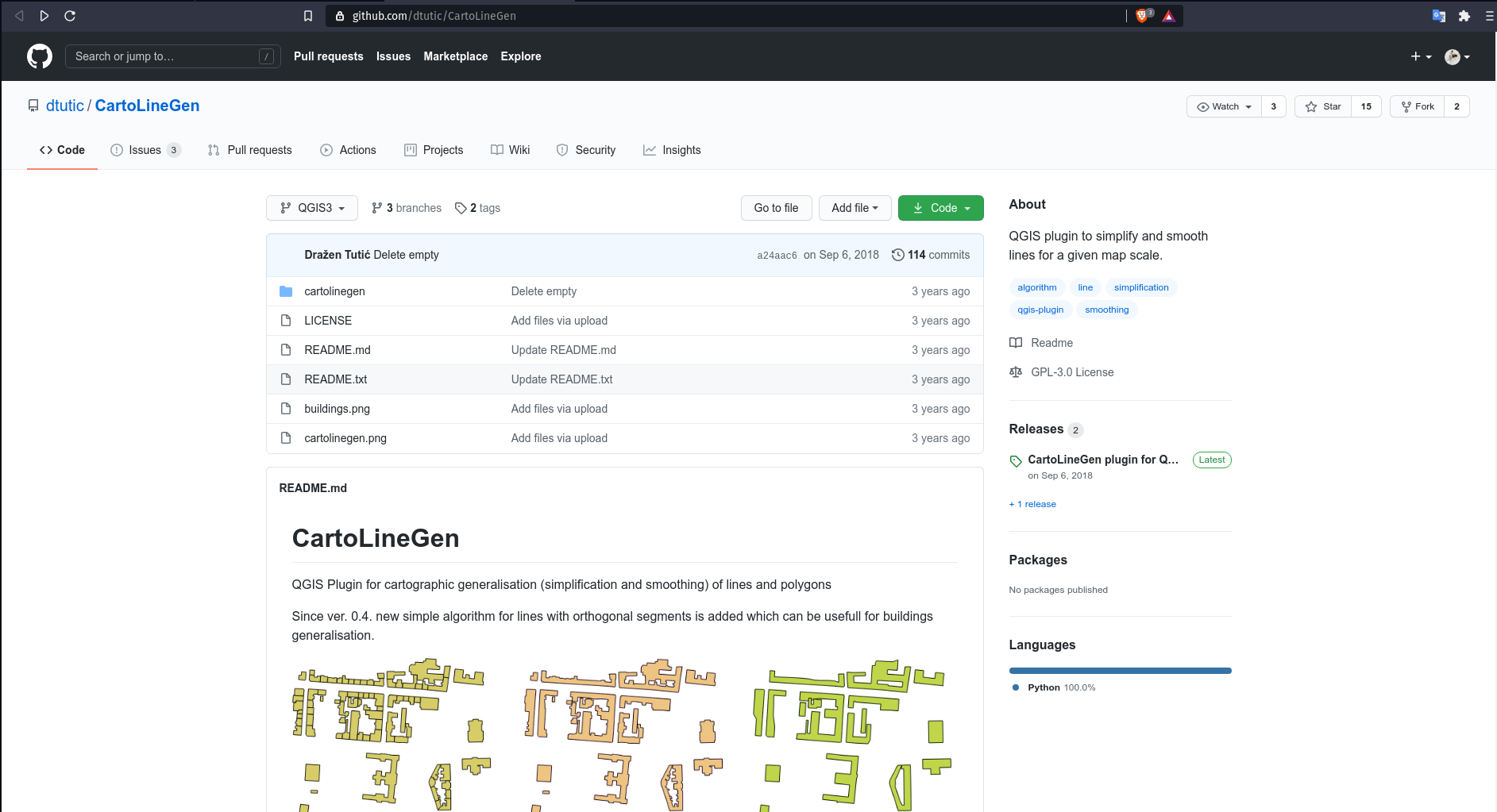Switch to the Issues tab

145,150
